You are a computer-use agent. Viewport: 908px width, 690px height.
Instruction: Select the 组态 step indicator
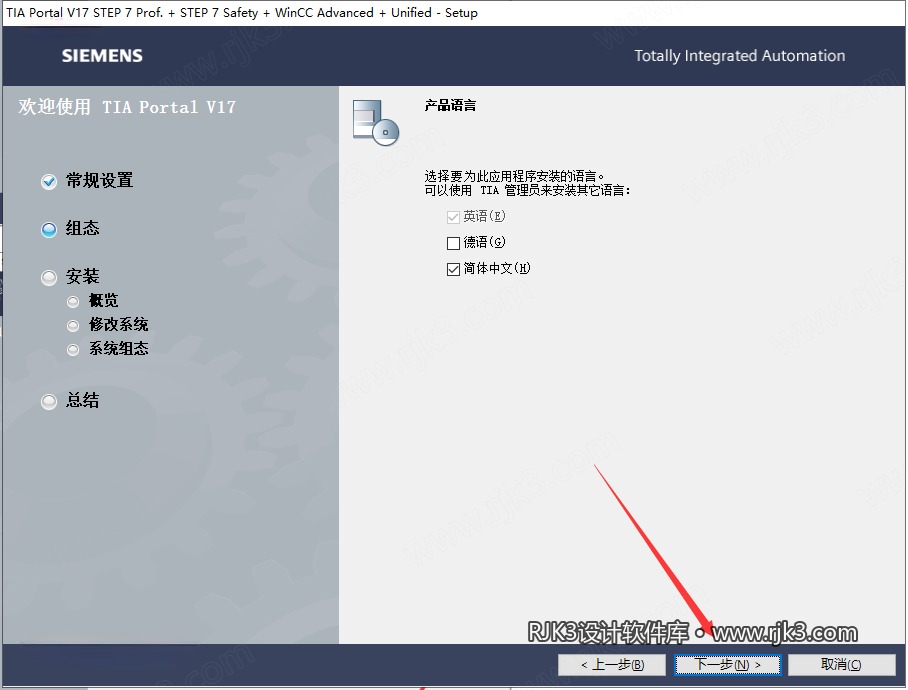(x=49, y=230)
